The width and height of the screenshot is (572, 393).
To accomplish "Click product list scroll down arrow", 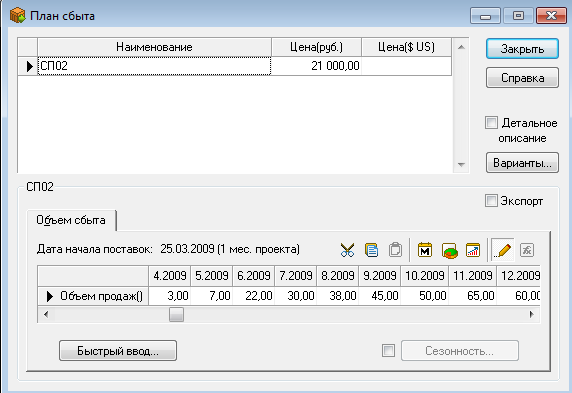I will [x=461, y=165].
